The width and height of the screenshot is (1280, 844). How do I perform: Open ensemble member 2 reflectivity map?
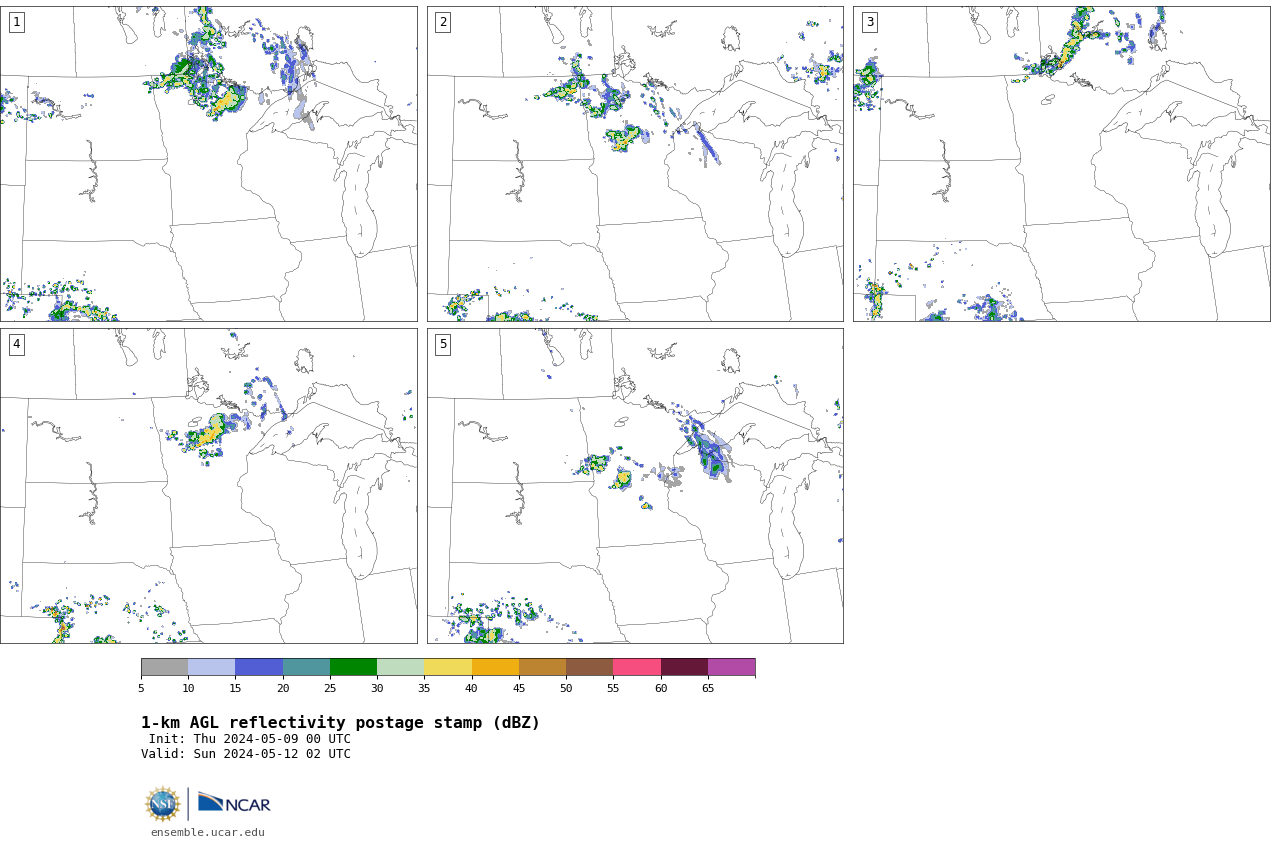click(635, 164)
